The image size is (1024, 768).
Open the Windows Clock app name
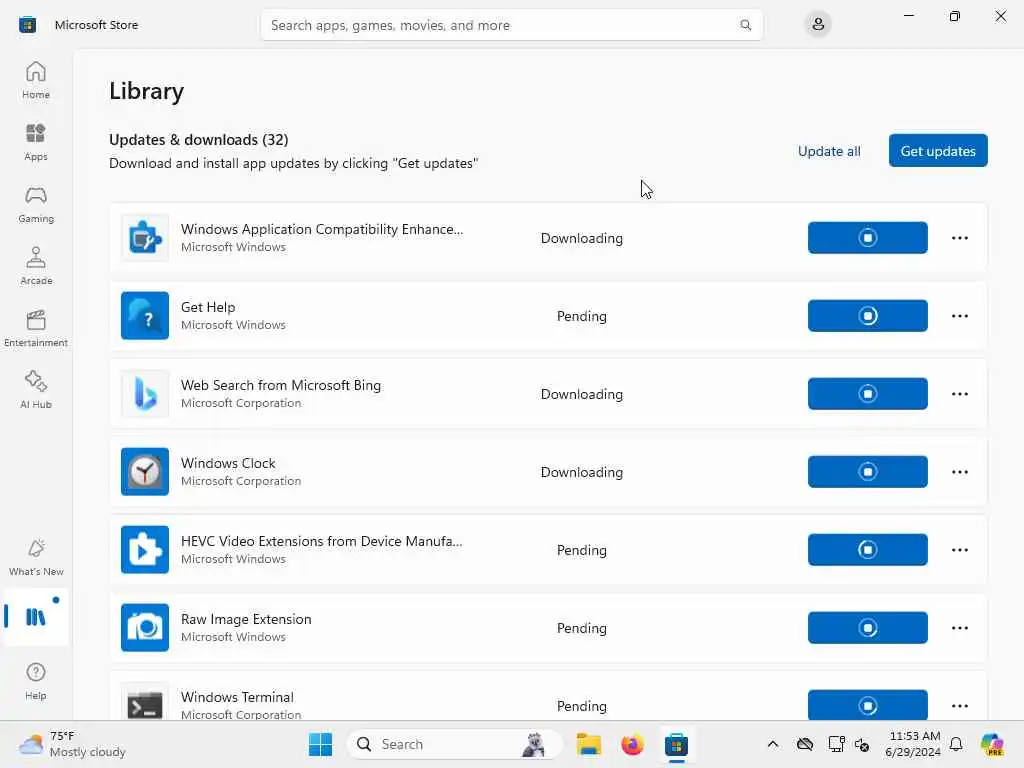coord(228,463)
